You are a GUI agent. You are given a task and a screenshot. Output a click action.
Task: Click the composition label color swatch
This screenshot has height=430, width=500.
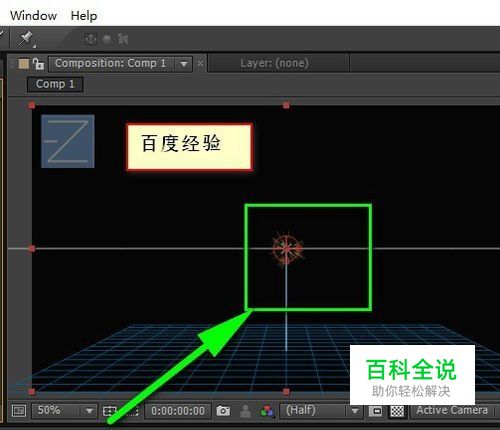point(24,64)
